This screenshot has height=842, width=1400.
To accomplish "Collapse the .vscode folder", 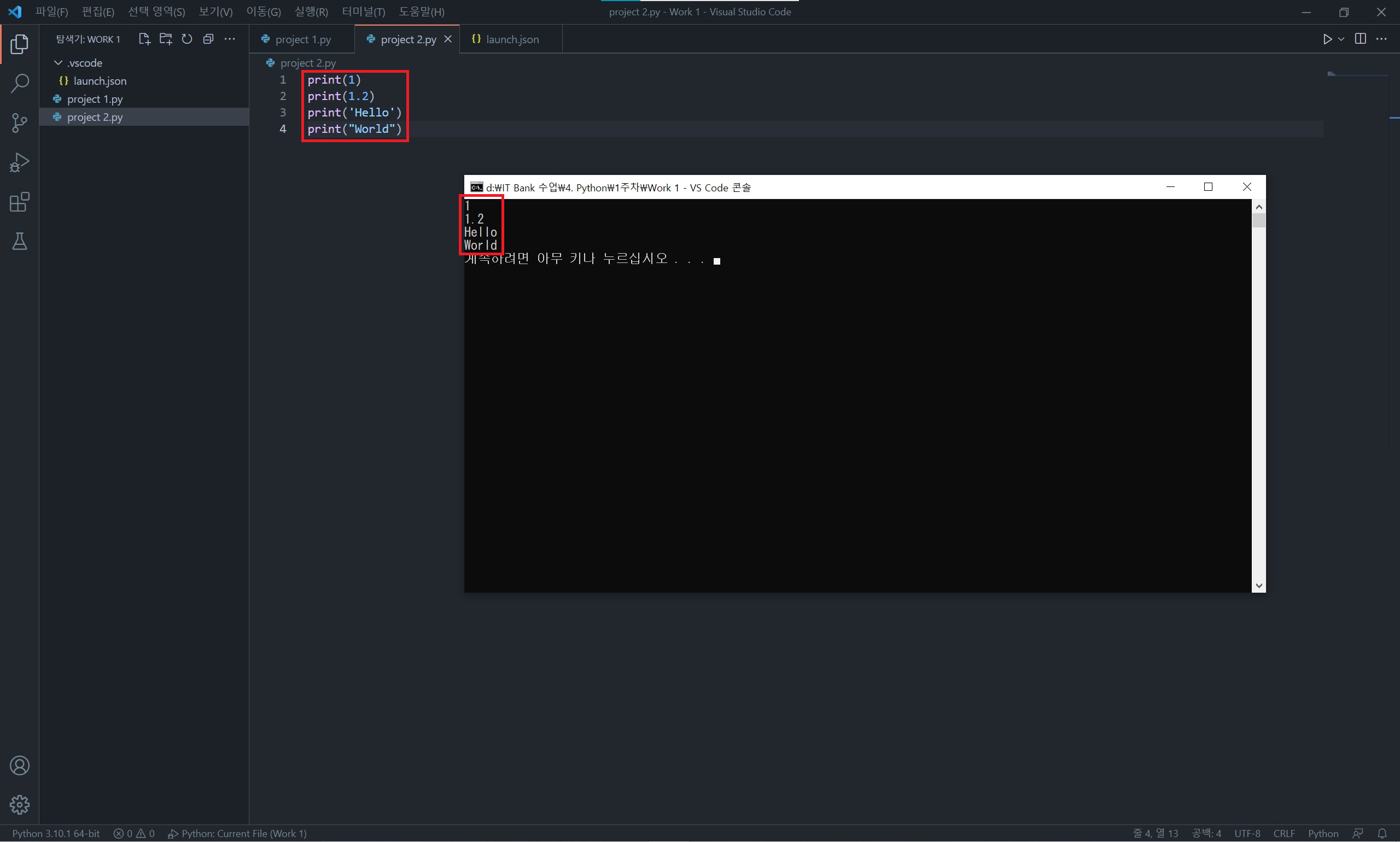I will tap(58, 62).
